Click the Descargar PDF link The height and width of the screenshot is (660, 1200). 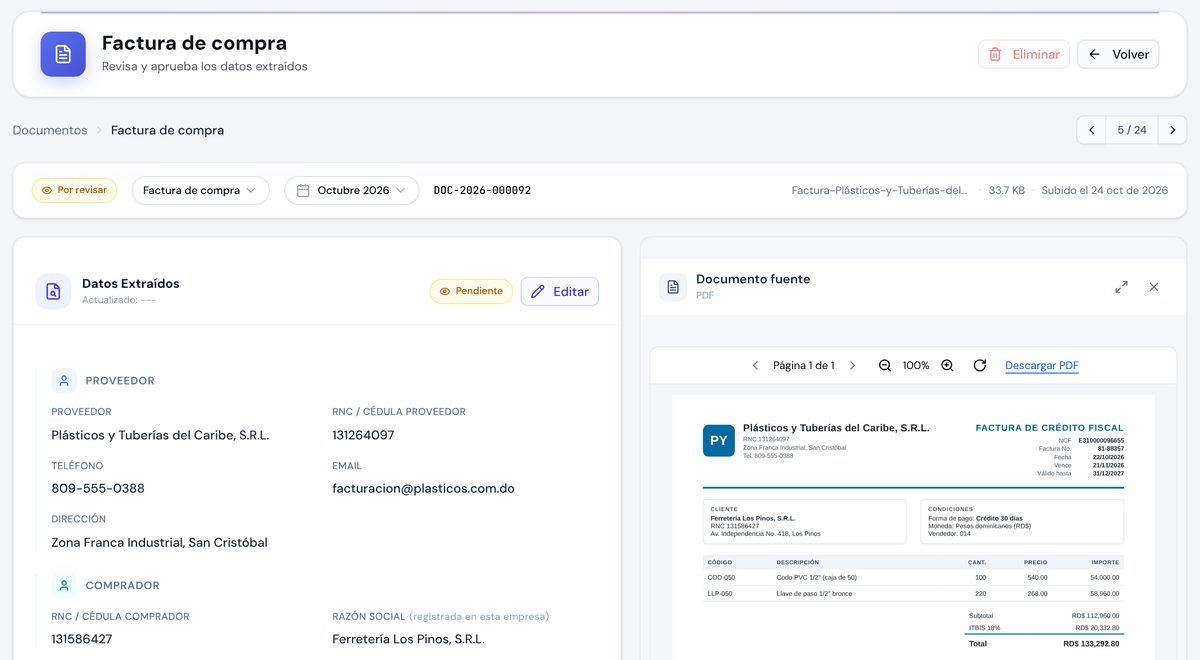[x=1042, y=366]
